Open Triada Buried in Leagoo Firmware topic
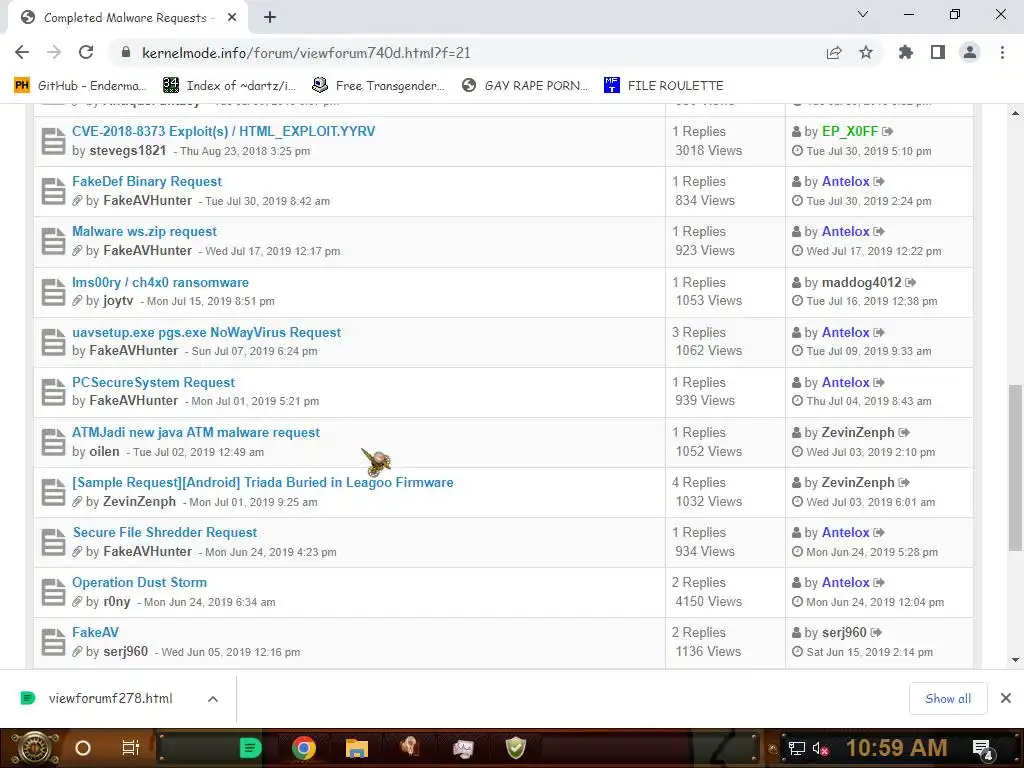The width and height of the screenshot is (1024, 768). tap(263, 483)
